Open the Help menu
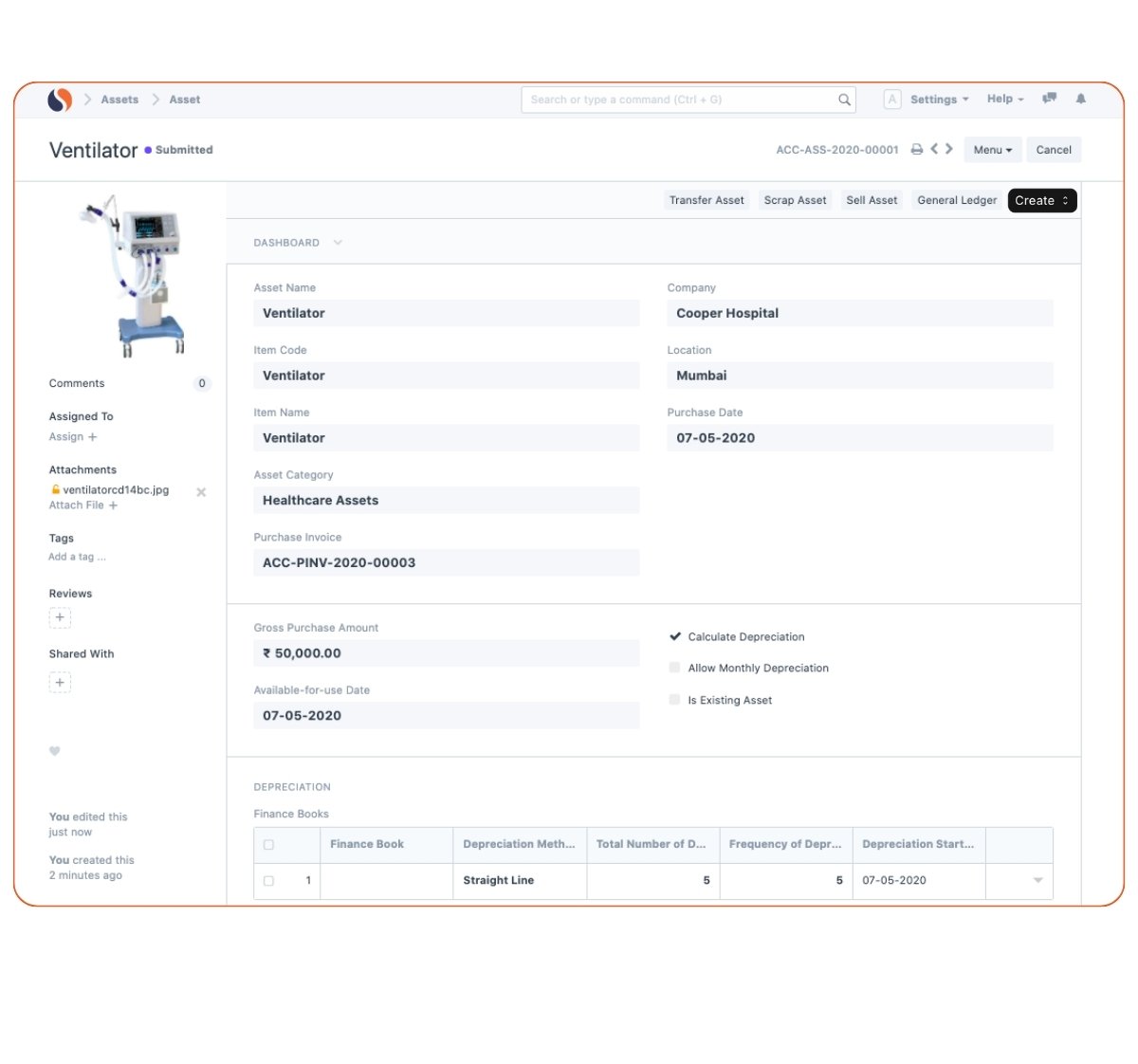The image size is (1138, 1064). (1004, 99)
